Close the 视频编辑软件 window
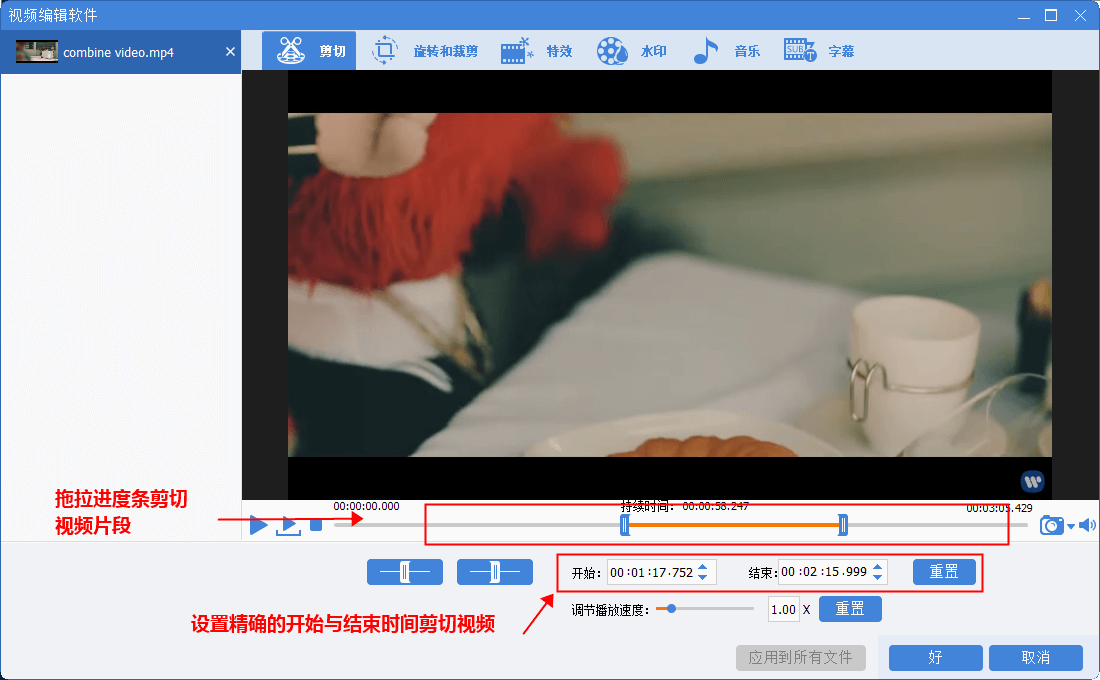 [1080, 15]
